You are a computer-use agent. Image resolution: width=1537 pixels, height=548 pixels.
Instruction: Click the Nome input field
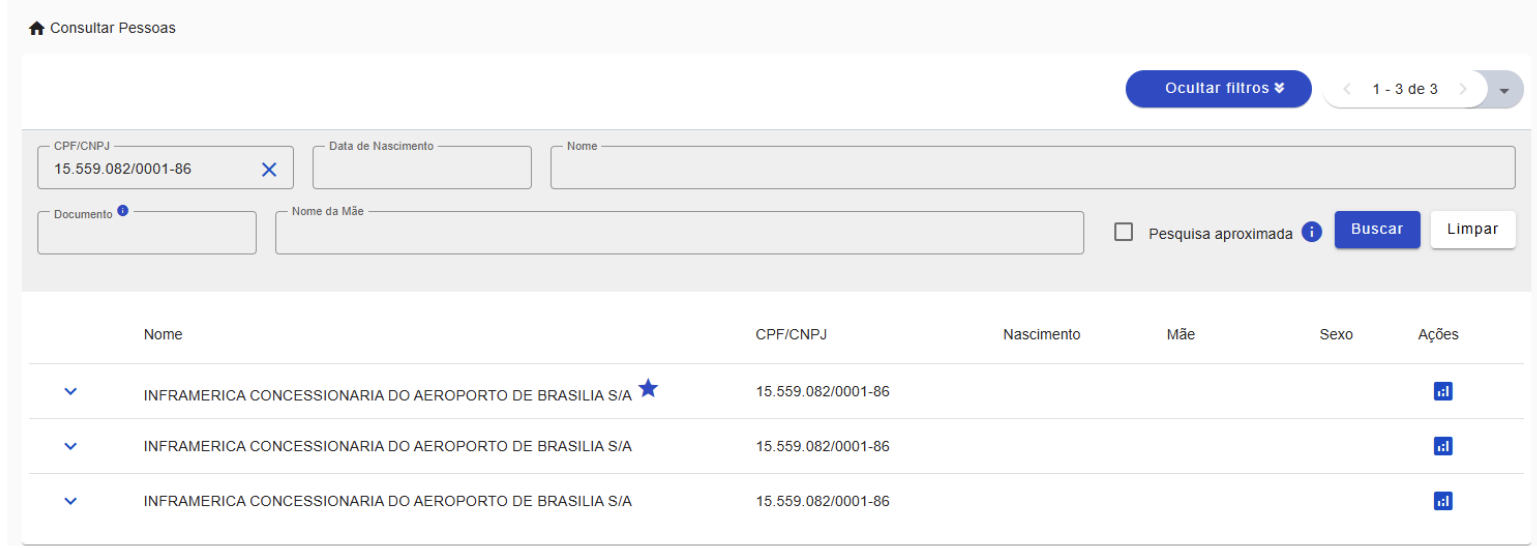(x=1032, y=169)
